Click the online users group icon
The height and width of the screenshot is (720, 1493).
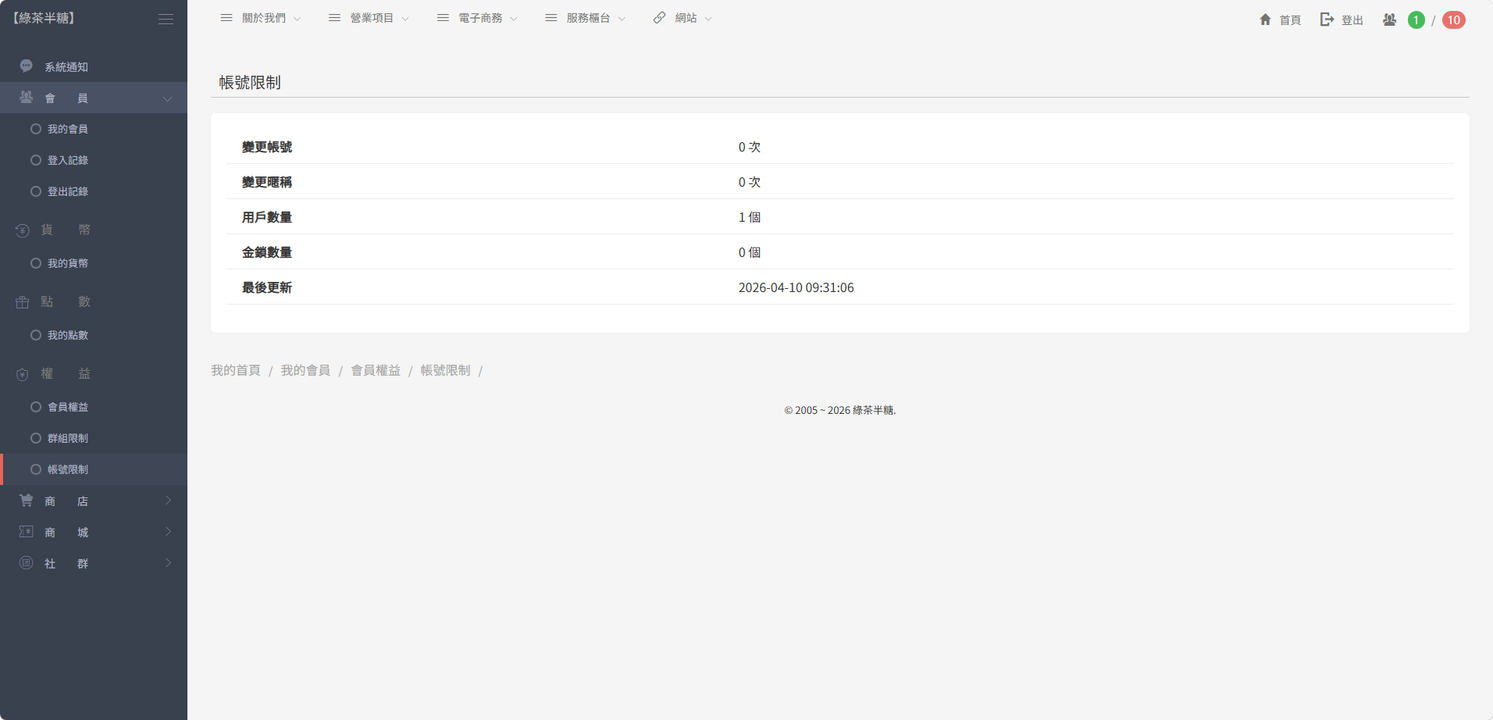(x=1389, y=19)
